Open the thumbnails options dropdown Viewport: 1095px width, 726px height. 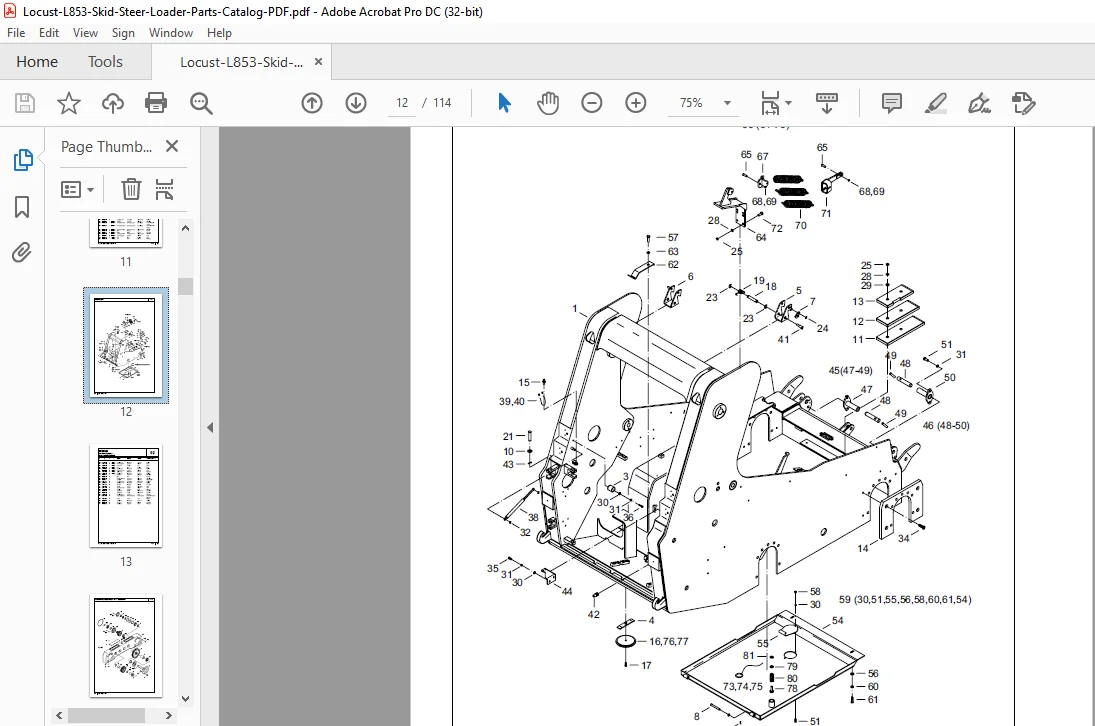(78, 189)
